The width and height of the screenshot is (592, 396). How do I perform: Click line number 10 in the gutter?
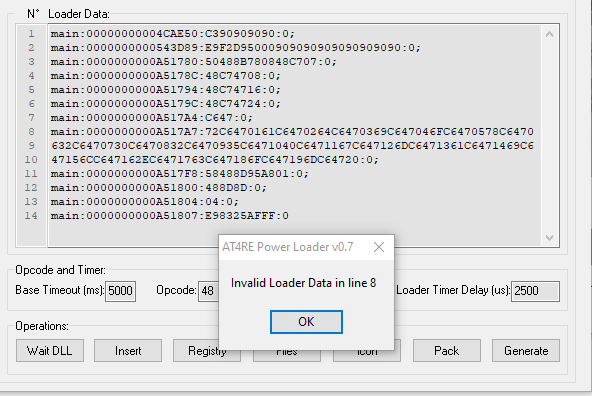pos(31,160)
